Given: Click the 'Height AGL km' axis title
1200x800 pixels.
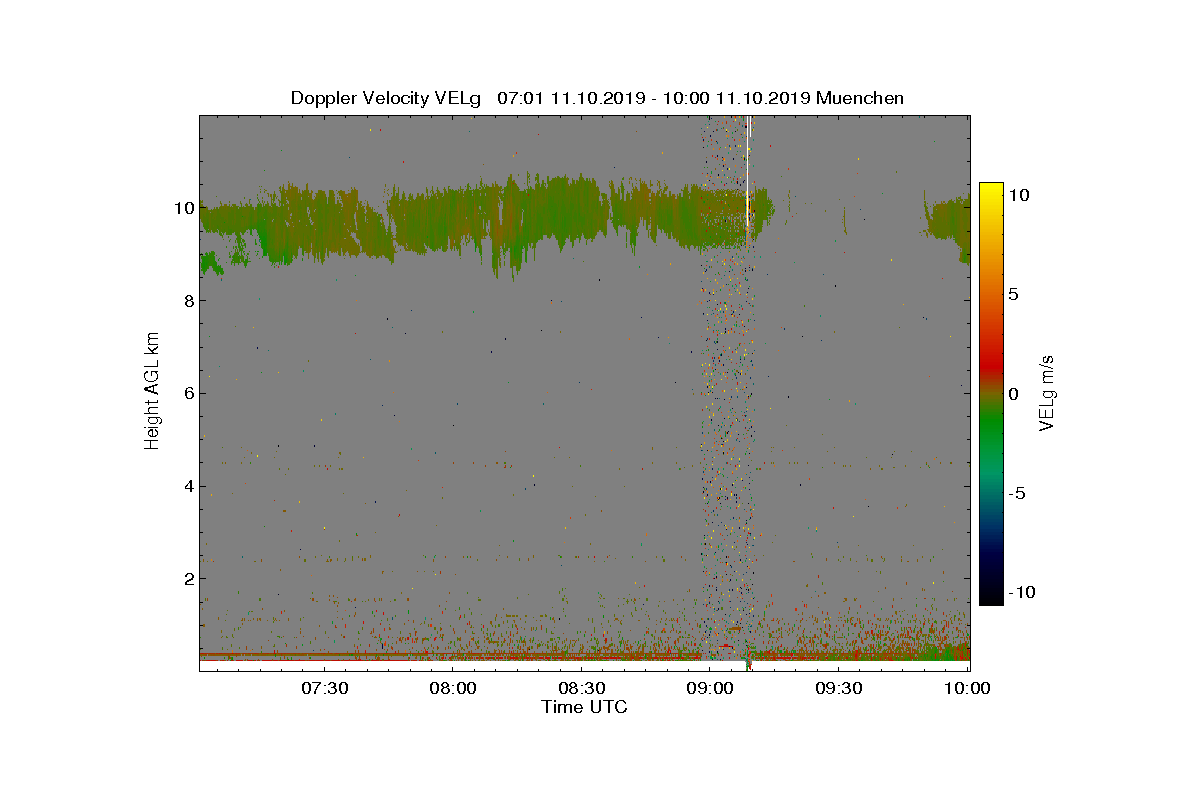Looking at the screenshot, I should (153, 393).
